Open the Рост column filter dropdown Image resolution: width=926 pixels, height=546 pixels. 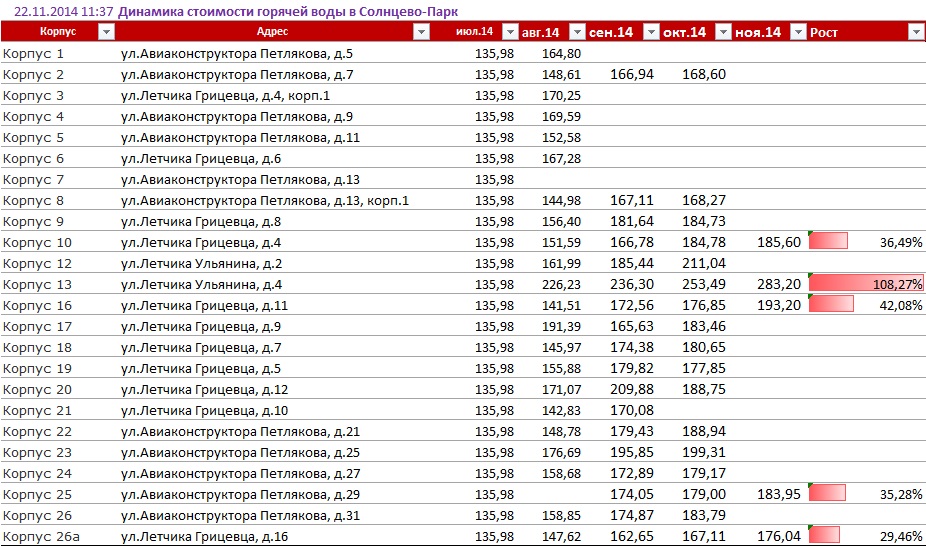tap(915, 32)
